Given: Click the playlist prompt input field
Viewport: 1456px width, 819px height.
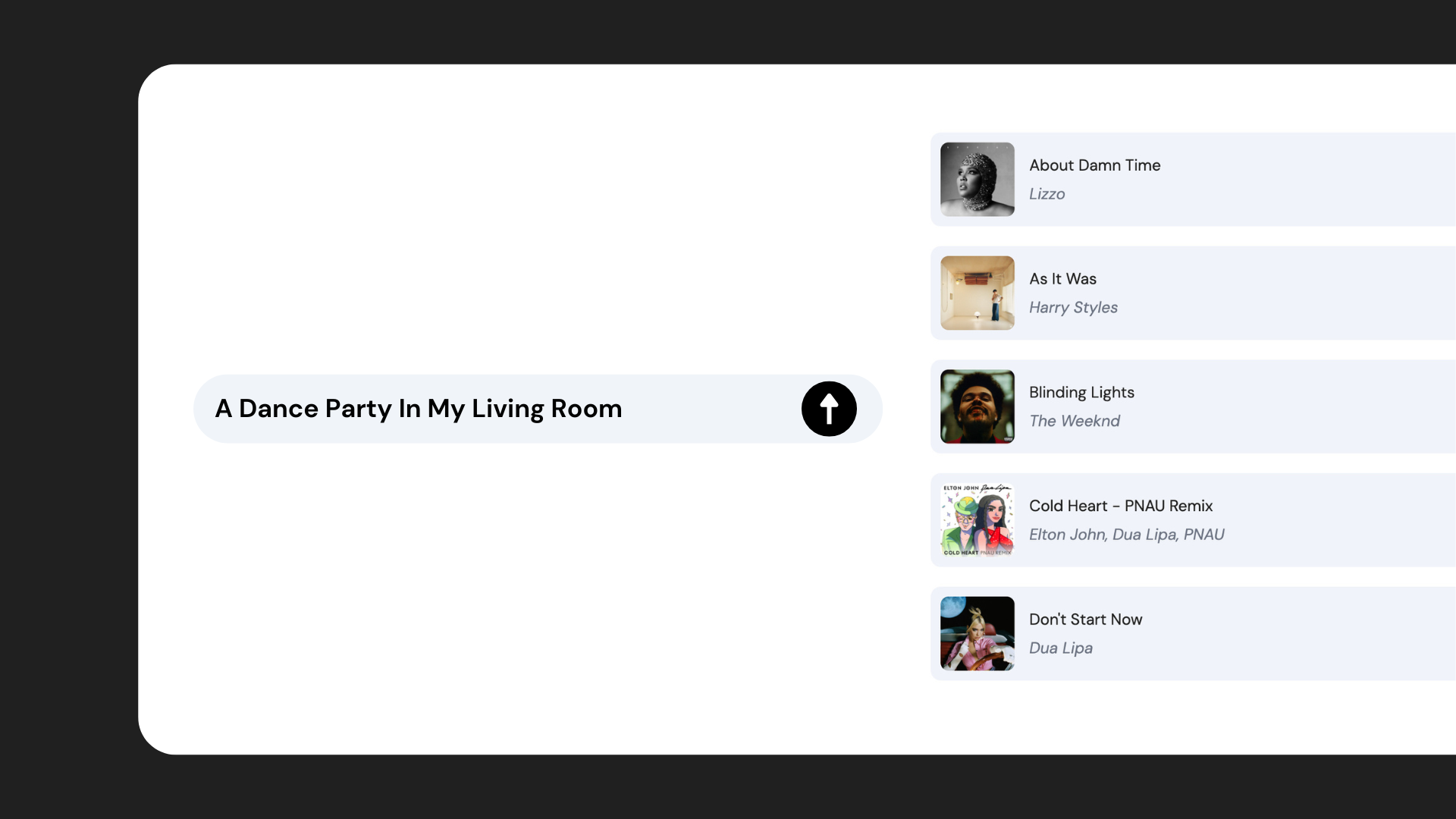Looking at the screenshot, I should 538,409.
